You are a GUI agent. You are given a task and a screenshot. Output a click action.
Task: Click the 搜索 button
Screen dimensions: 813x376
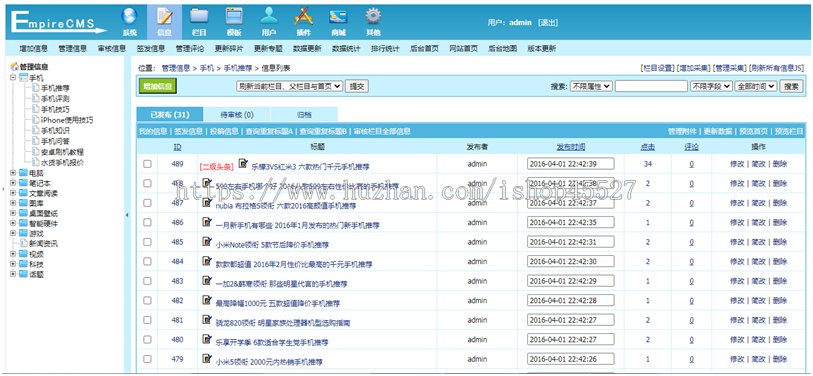click(792, 86)
